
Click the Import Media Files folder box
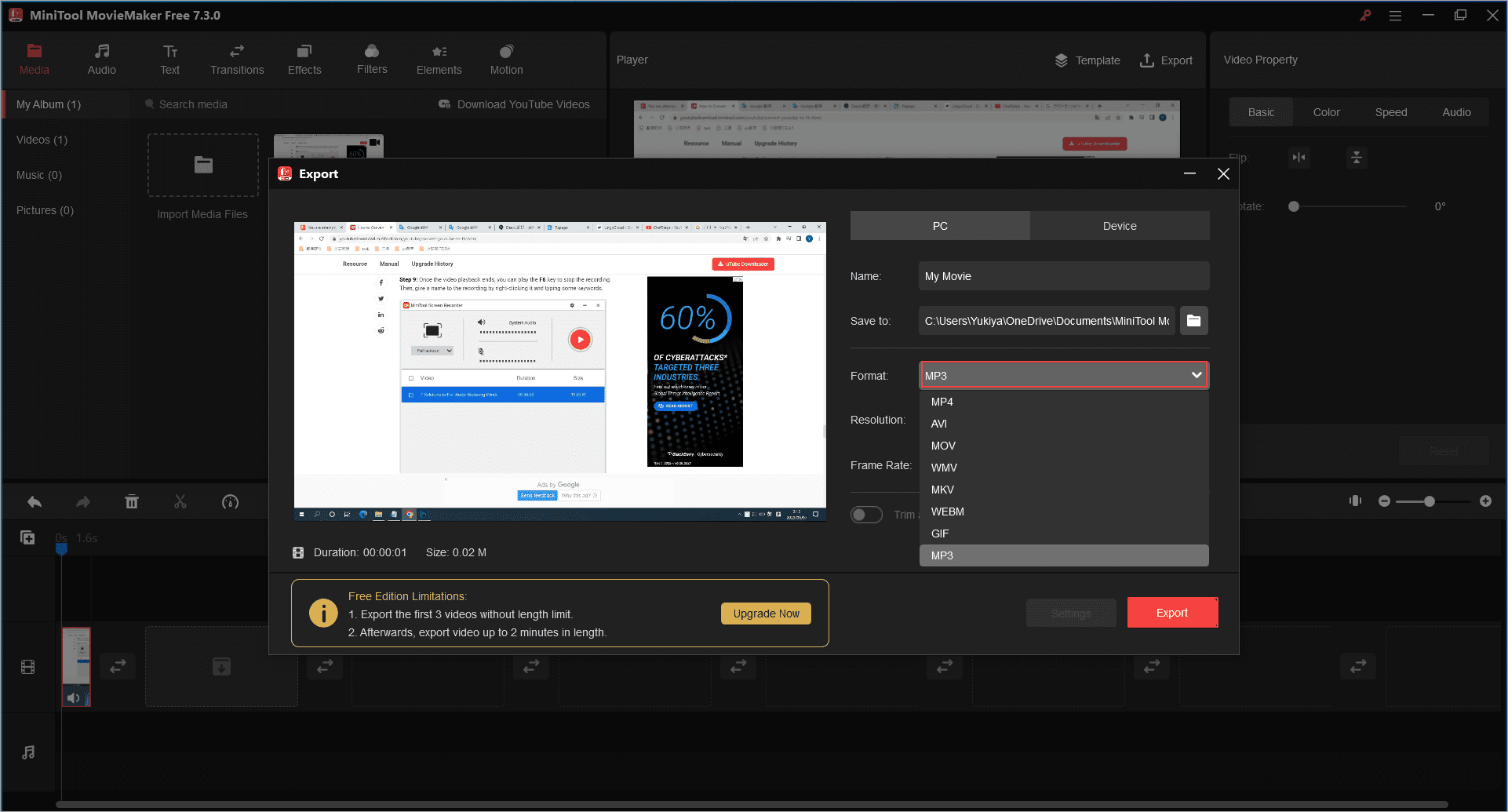click(x=203, y=165)
